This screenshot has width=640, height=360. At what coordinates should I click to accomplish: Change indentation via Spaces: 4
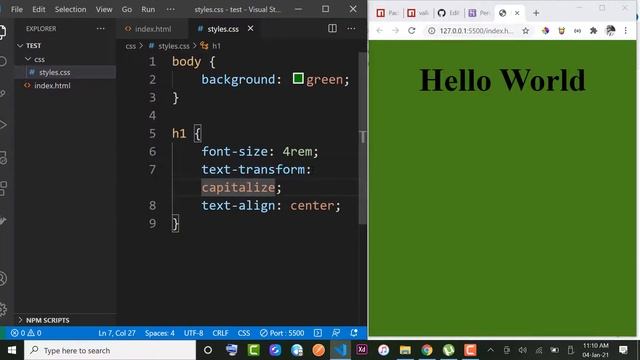pos(160,333)
